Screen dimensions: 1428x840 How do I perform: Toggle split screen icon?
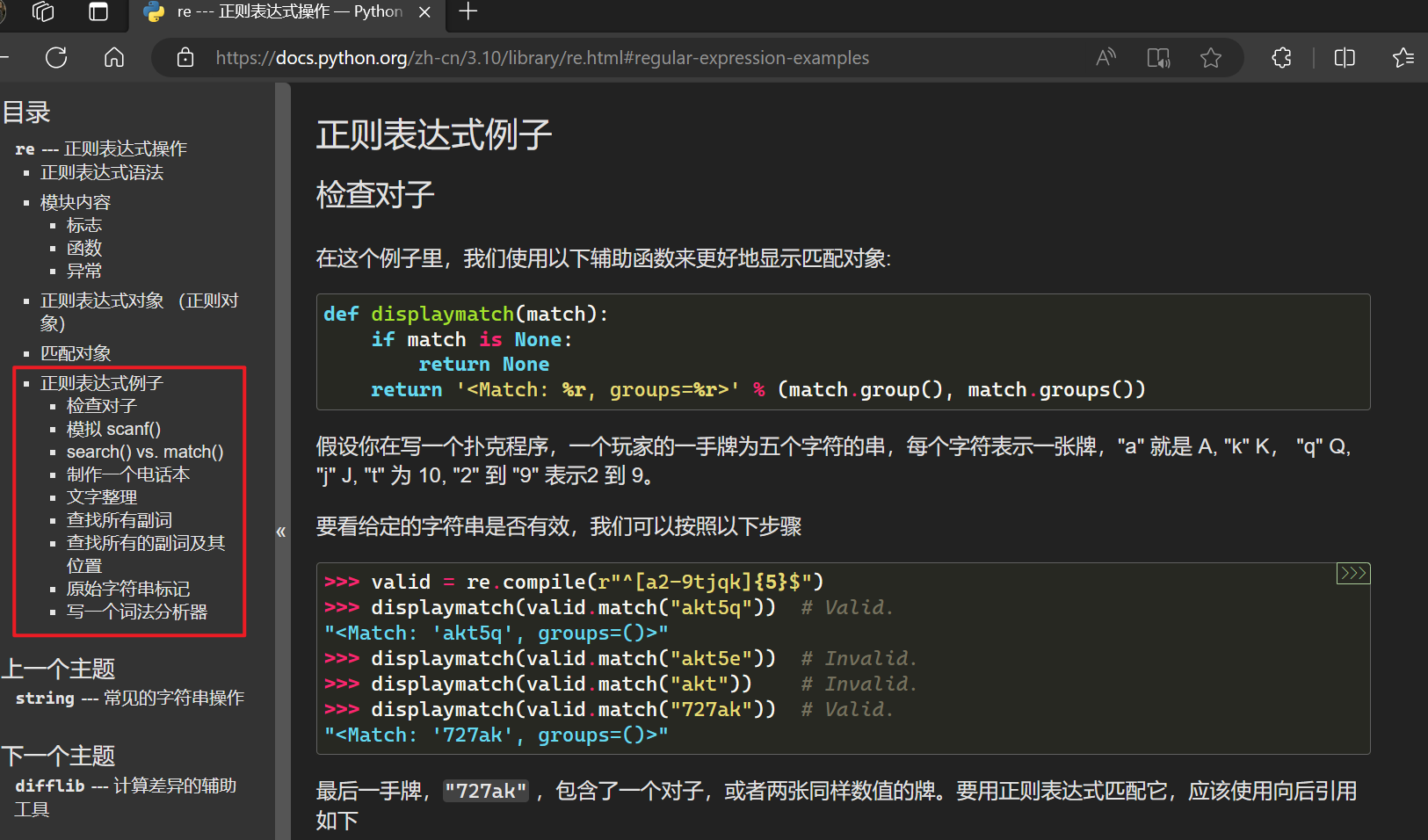1345,58
